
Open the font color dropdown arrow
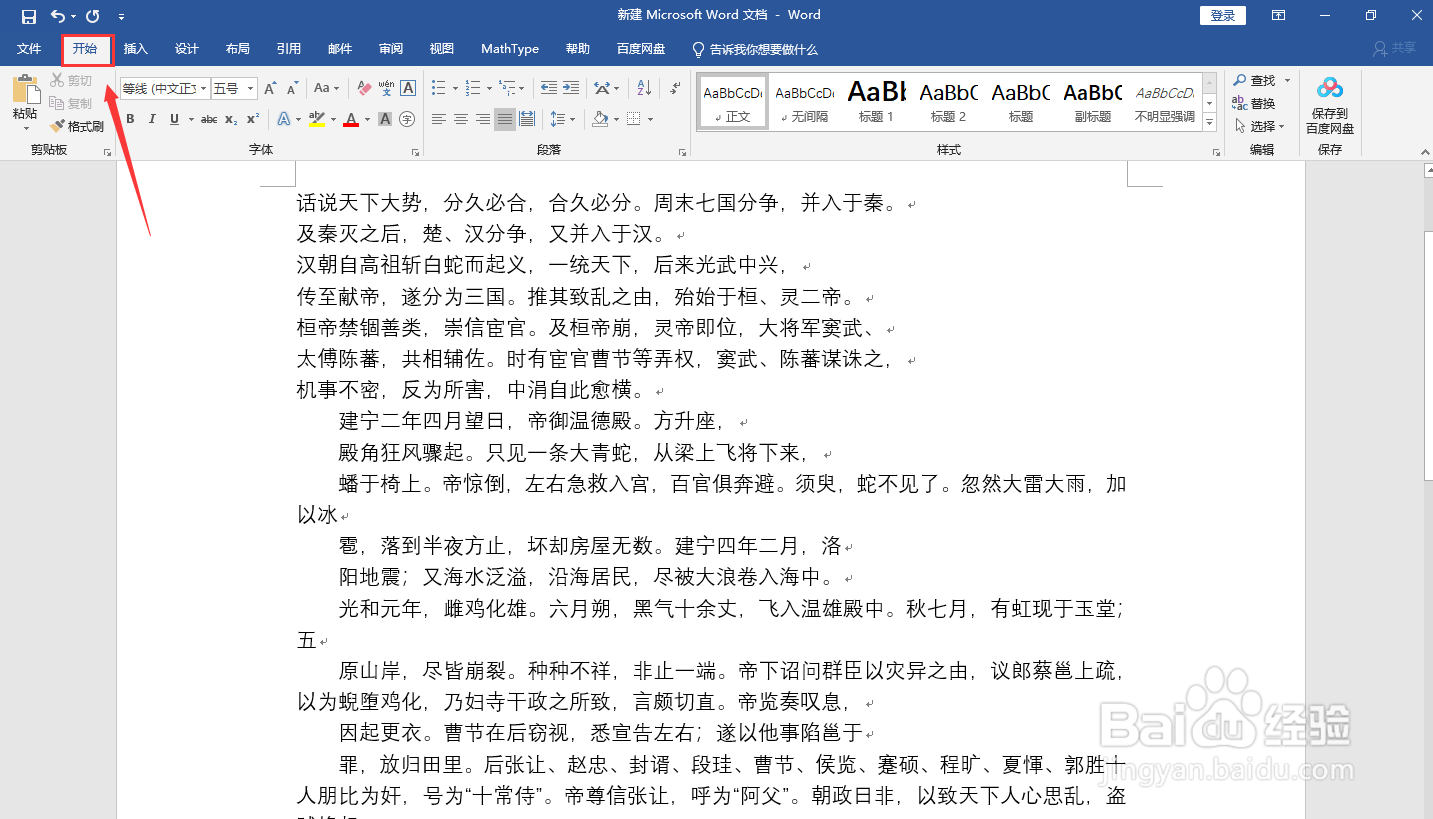tap(367, 120)
